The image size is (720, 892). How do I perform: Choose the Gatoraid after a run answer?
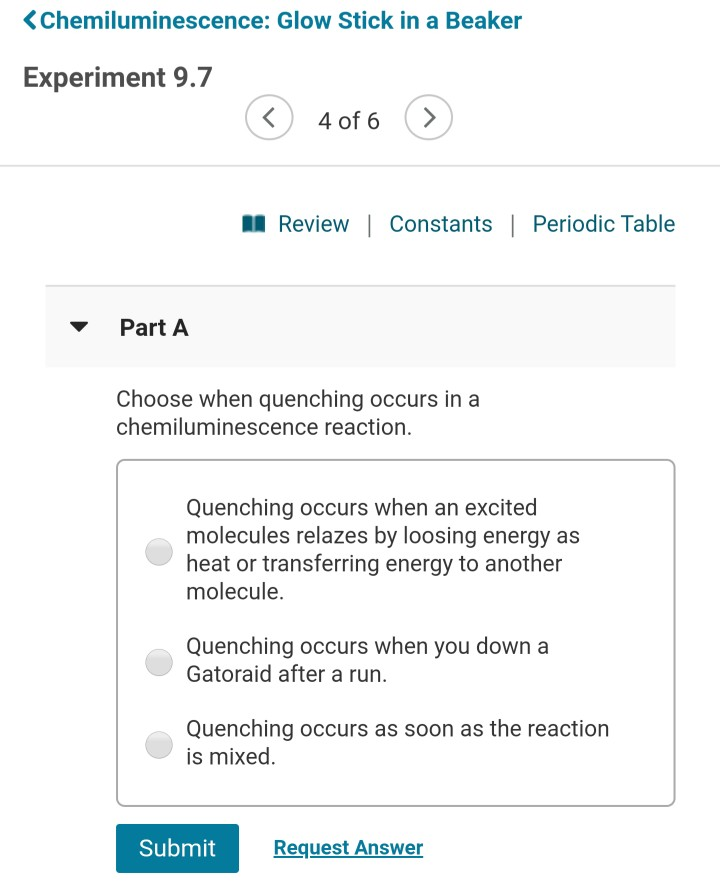158,662
